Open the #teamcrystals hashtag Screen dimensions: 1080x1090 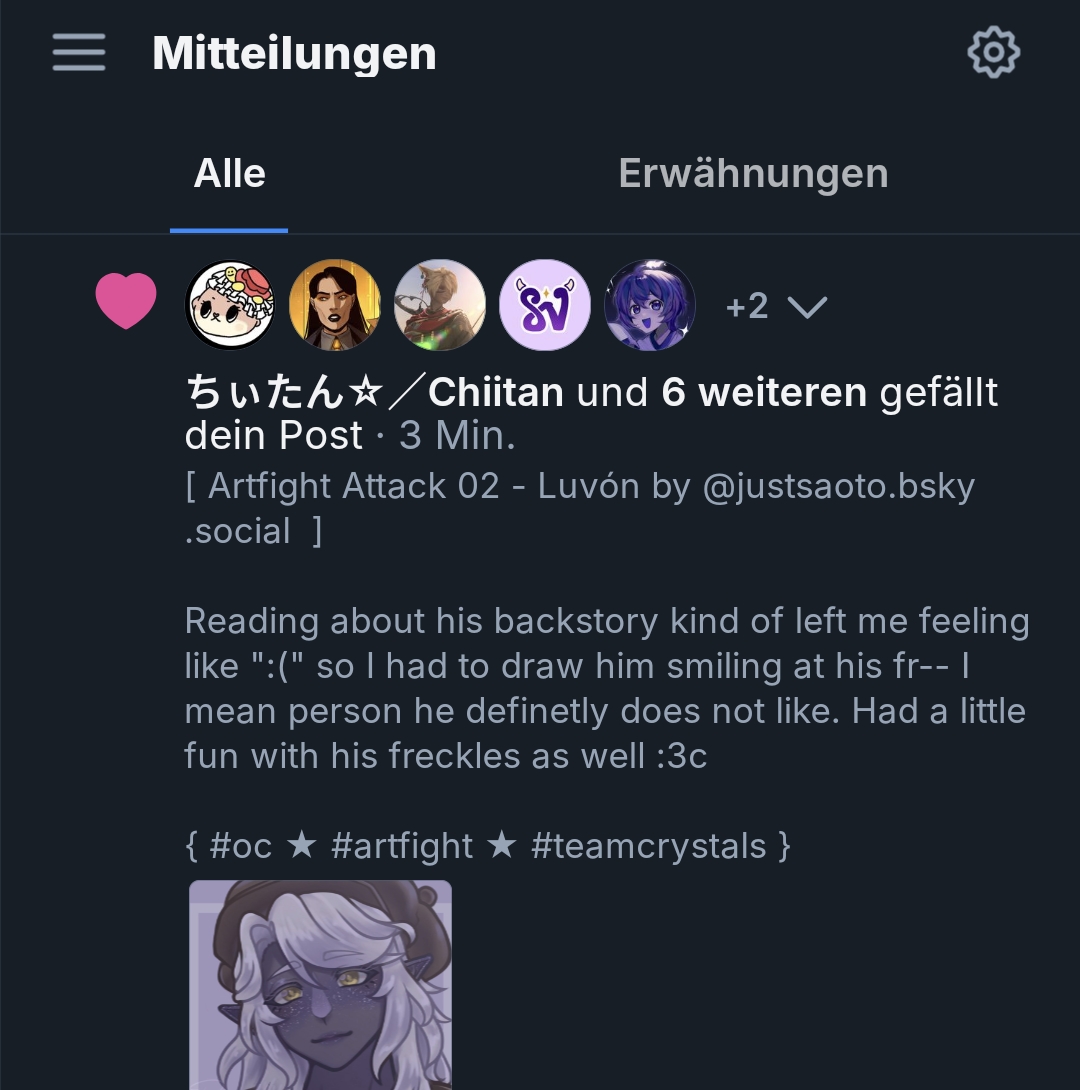[x=648, y=846]
